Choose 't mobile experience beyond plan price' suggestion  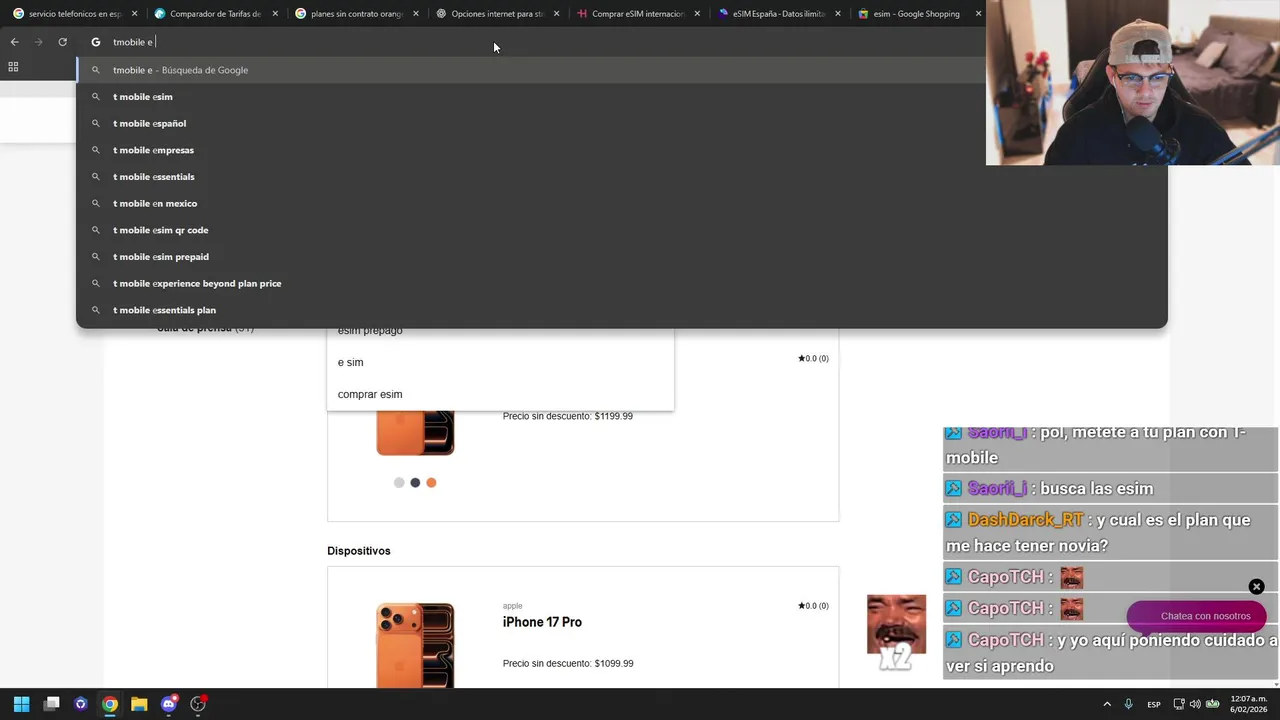621,283
